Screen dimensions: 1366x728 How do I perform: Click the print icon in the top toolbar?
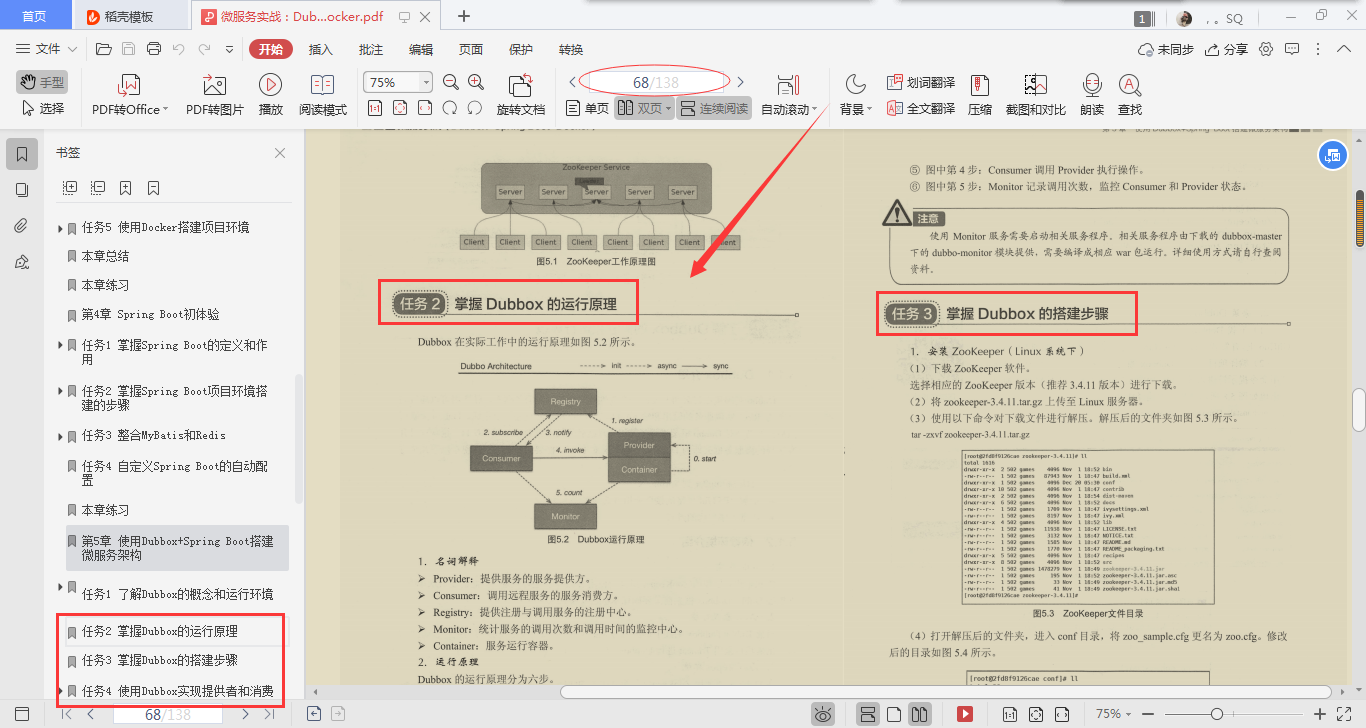pyautogui.click(x=154, y=49)
